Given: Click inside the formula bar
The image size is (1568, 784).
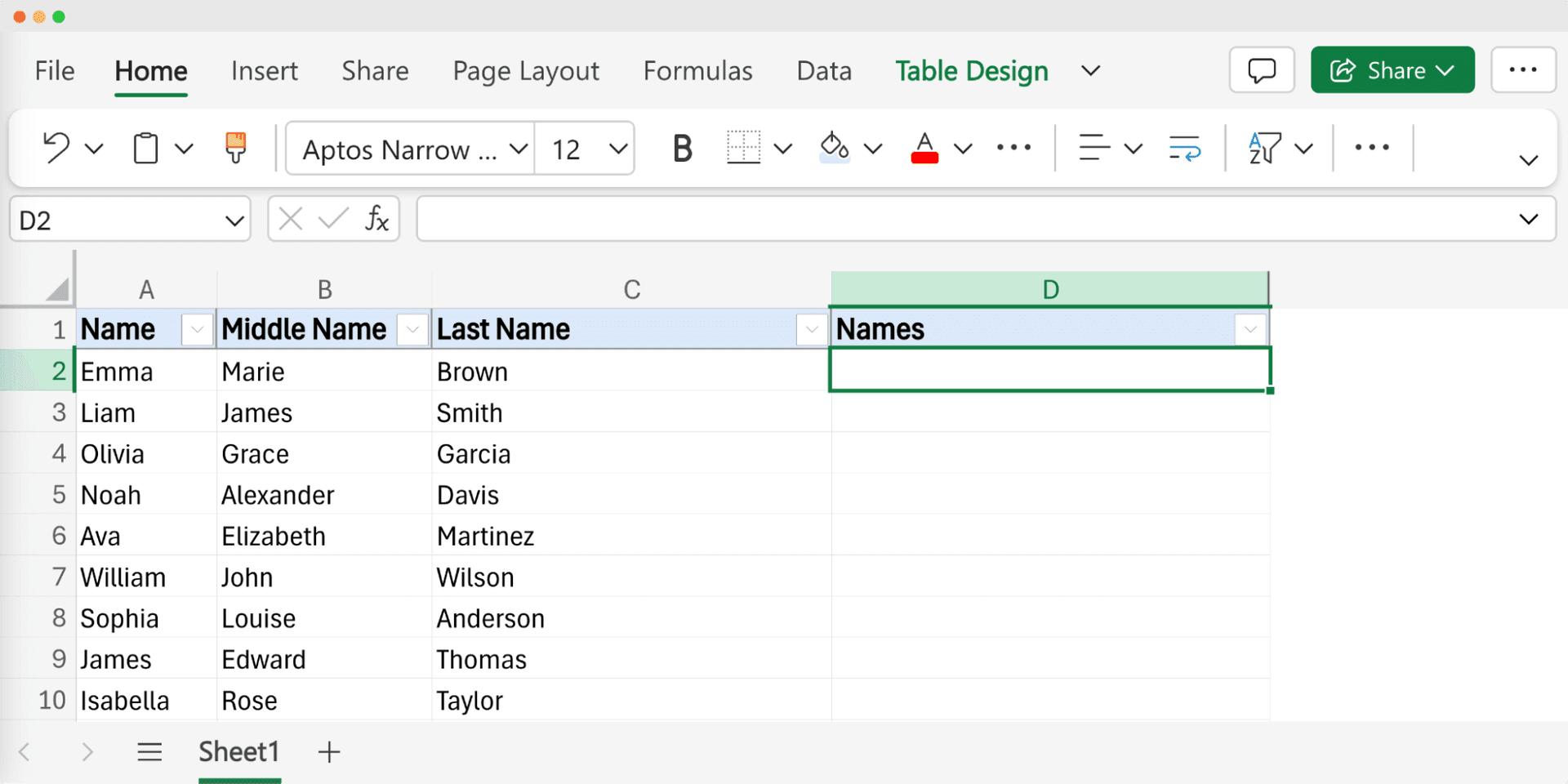Looking at the screenshot, I should [x=964, y=219].
